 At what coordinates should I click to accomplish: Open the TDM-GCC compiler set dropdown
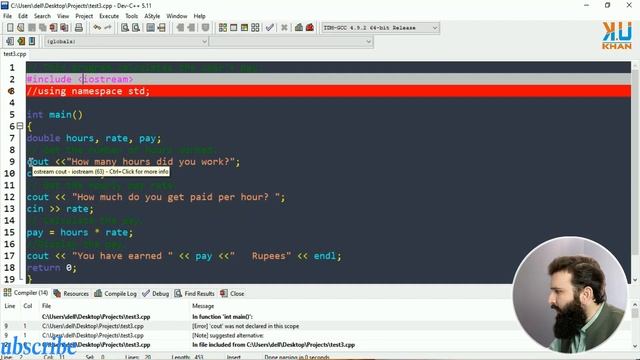click(x=380, y=28)
